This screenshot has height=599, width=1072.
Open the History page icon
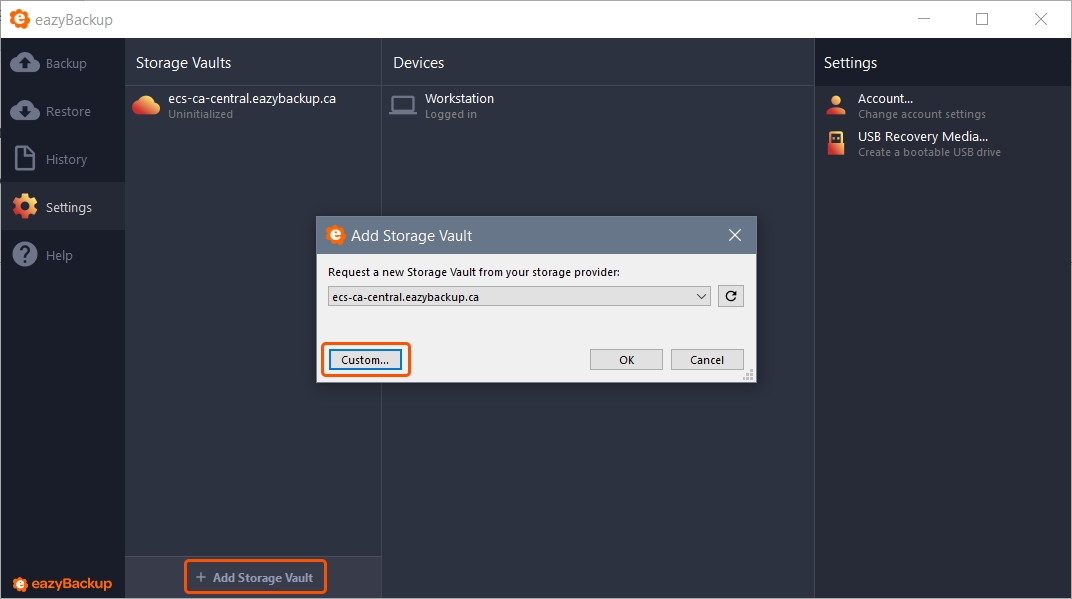tap(25, 158)
